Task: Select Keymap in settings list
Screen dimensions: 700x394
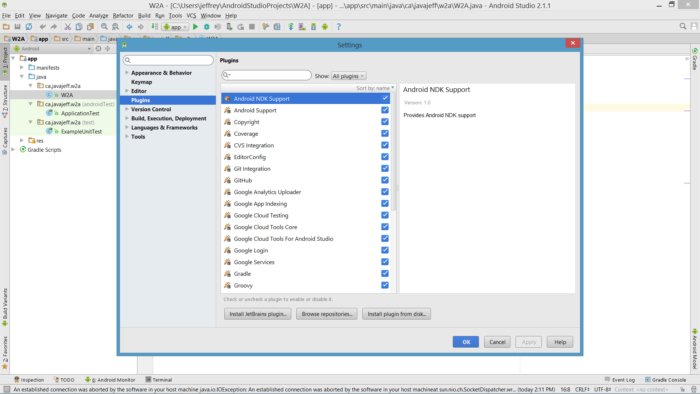Action: coord(142,82)
